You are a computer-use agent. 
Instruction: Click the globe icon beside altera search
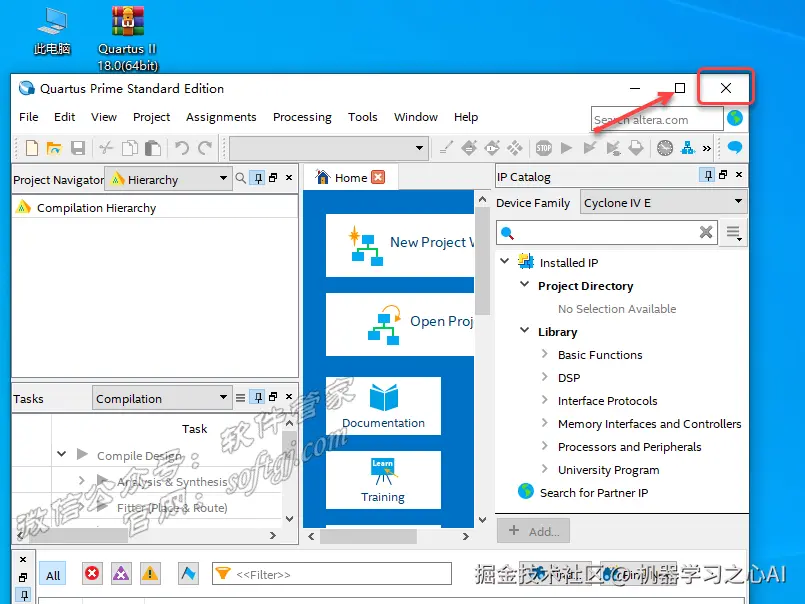735,118
